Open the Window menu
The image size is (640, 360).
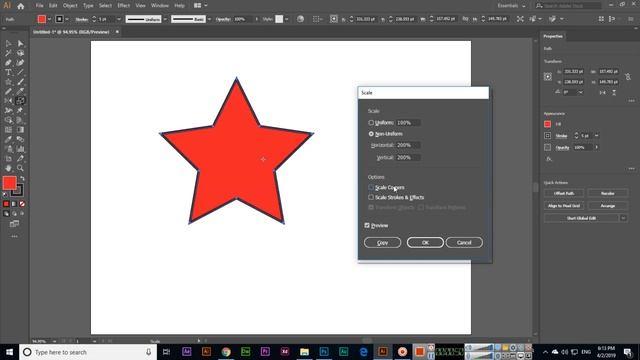[160, 6]
